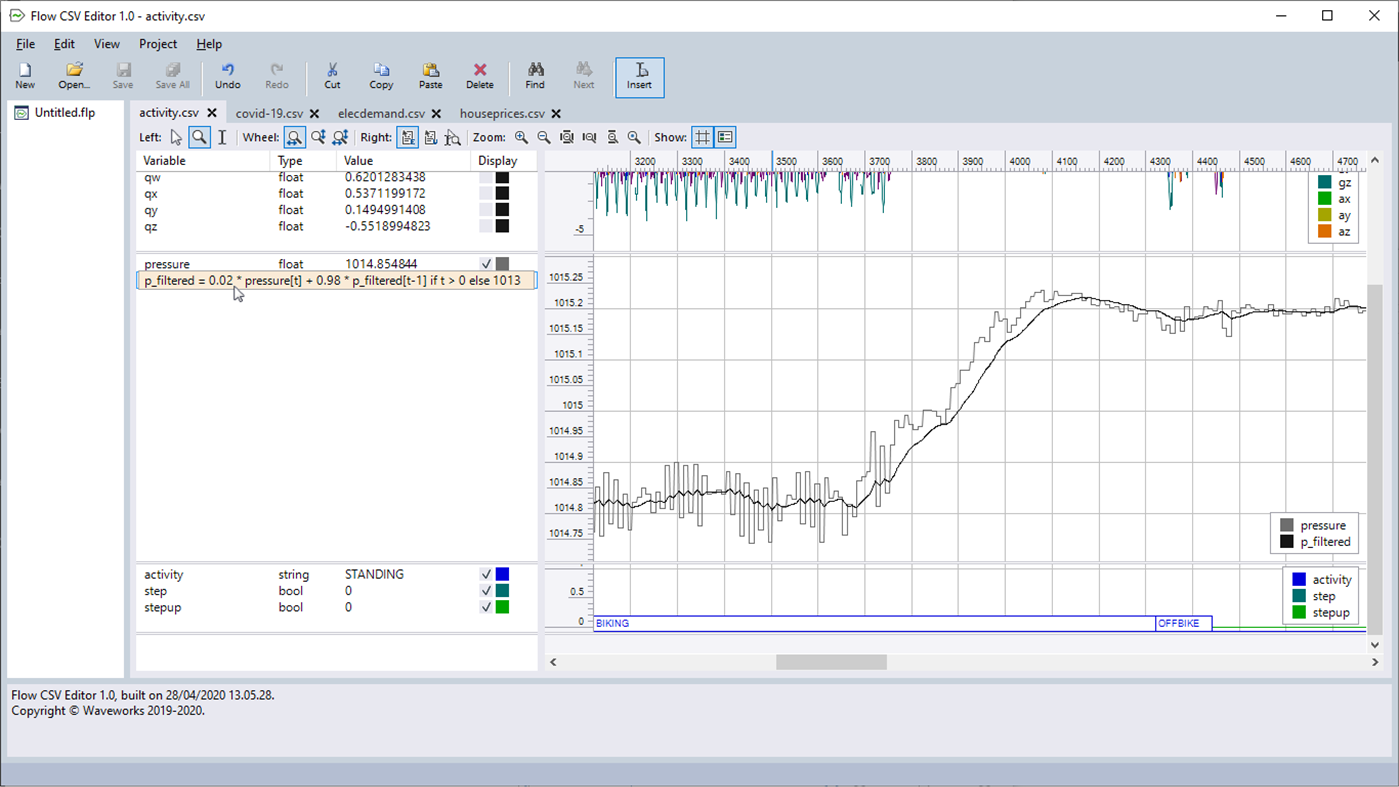Select the arrow cursor for left mouse
The image size is (1399, 787).
coord(176,137)
